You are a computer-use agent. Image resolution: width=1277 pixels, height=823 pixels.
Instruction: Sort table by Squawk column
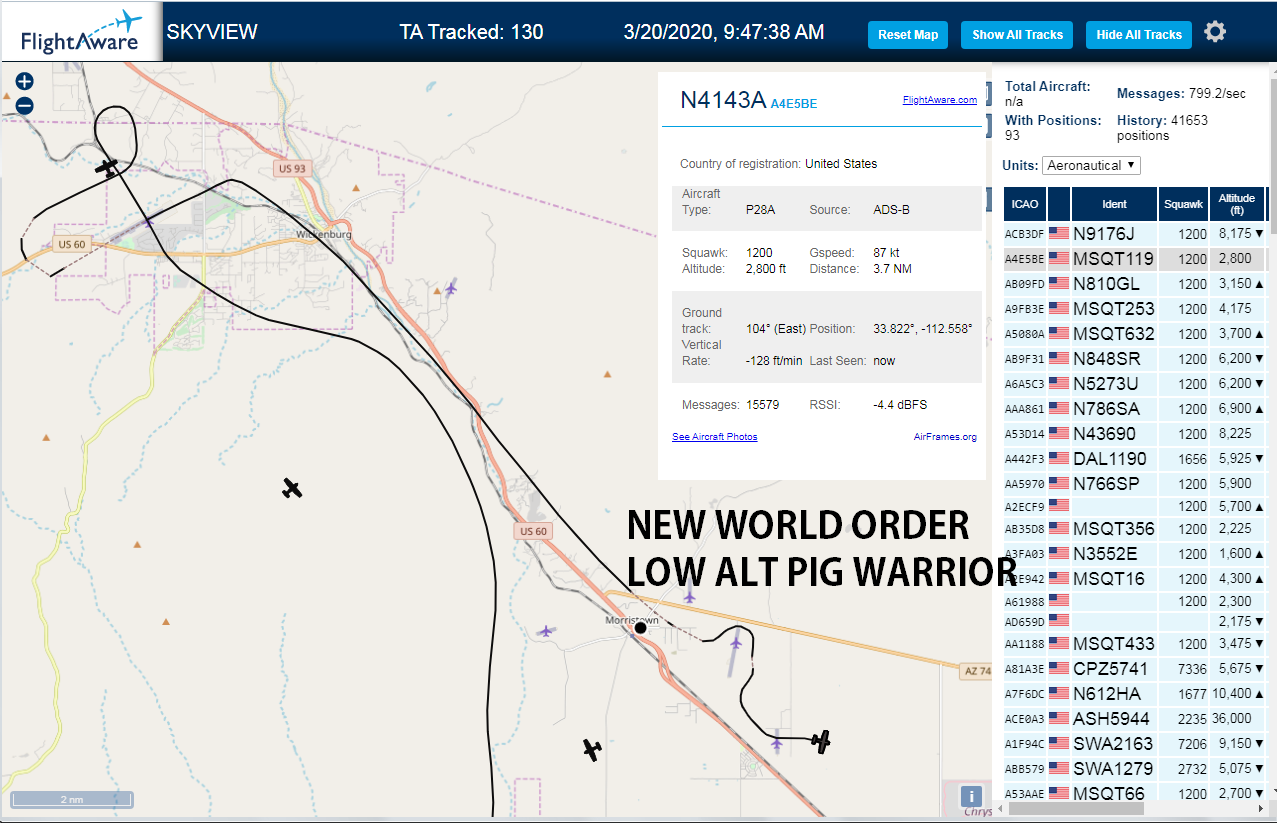point(1183,204)
